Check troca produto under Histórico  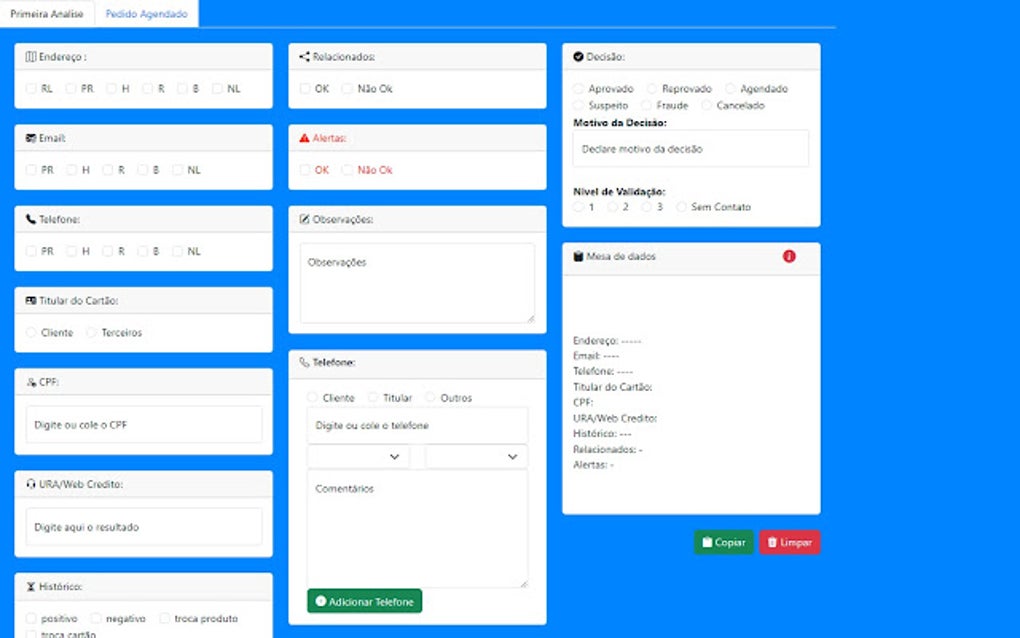[x=165, y=618]
